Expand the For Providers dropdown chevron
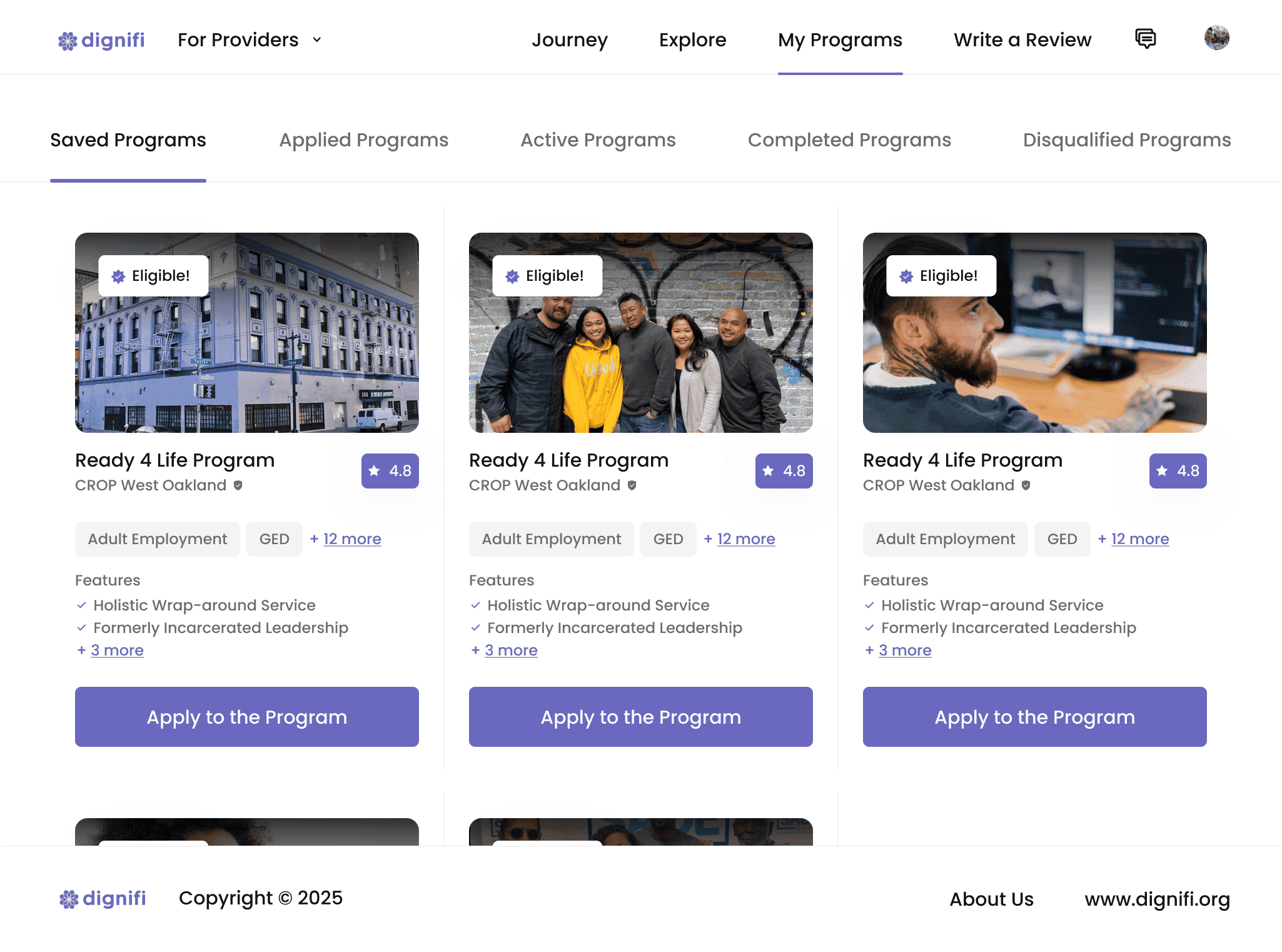 317,40
